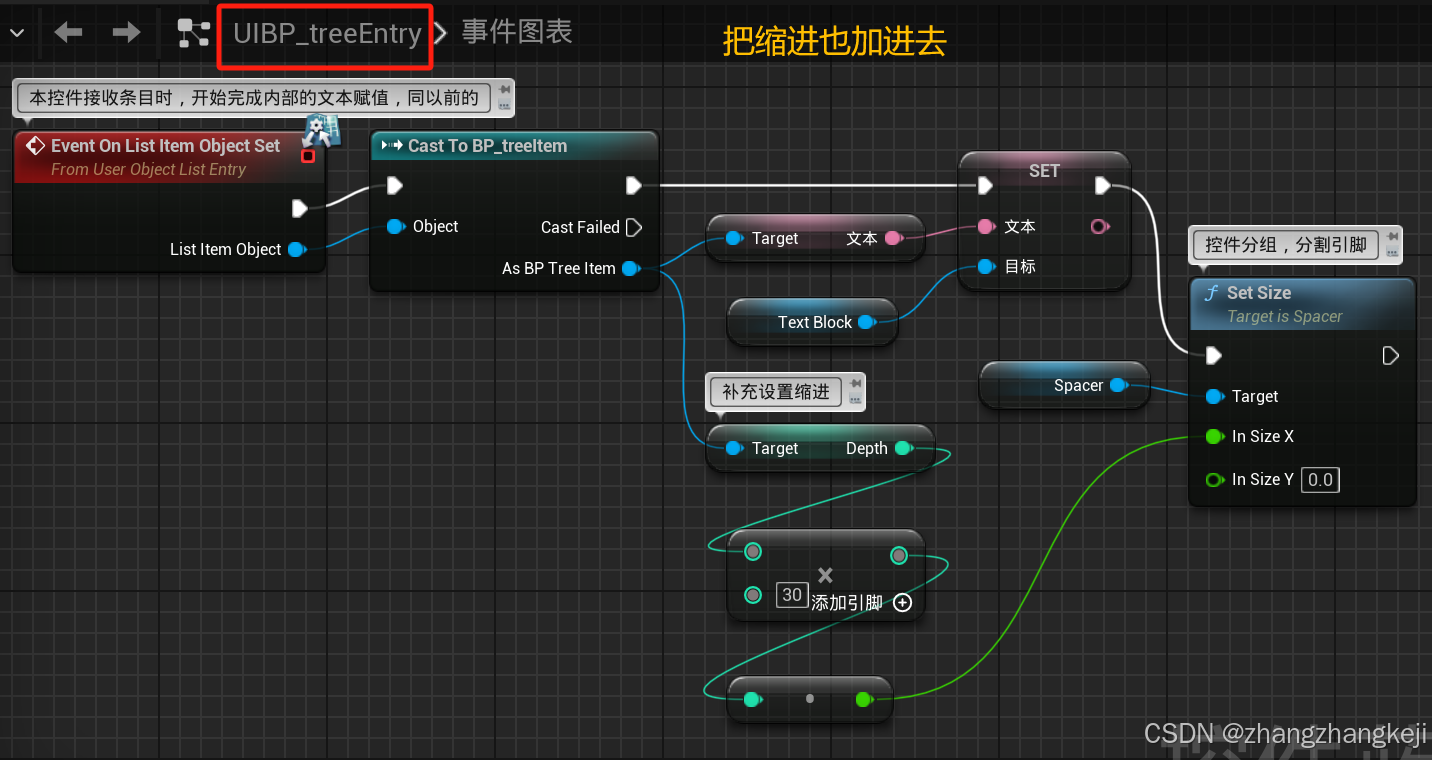
Task: Click the As BP Tree Item output pin
Action: click(630, 268)
